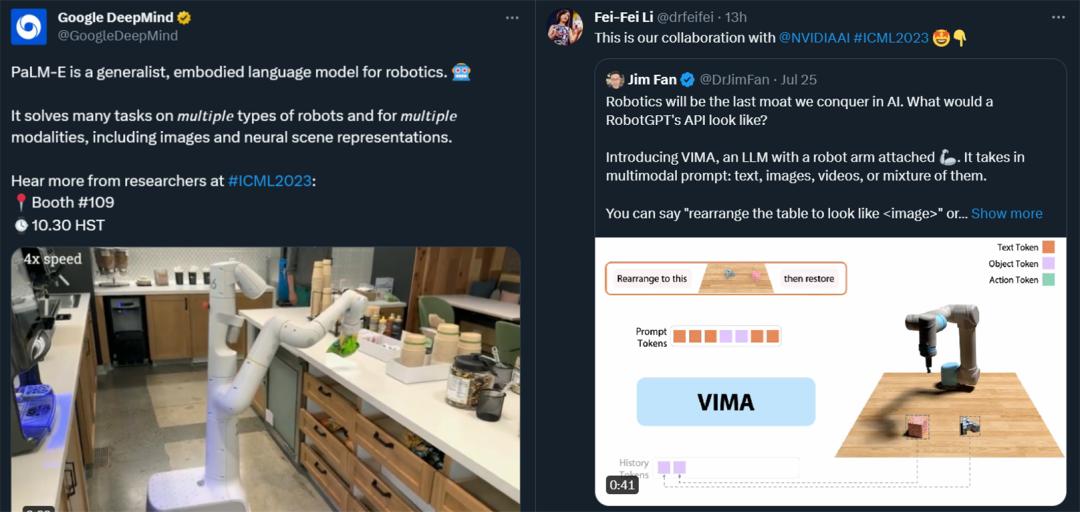Screen dimensions: 1080x512
Task: Open Google DeepMind profile avatar
Action: (28, 26)
